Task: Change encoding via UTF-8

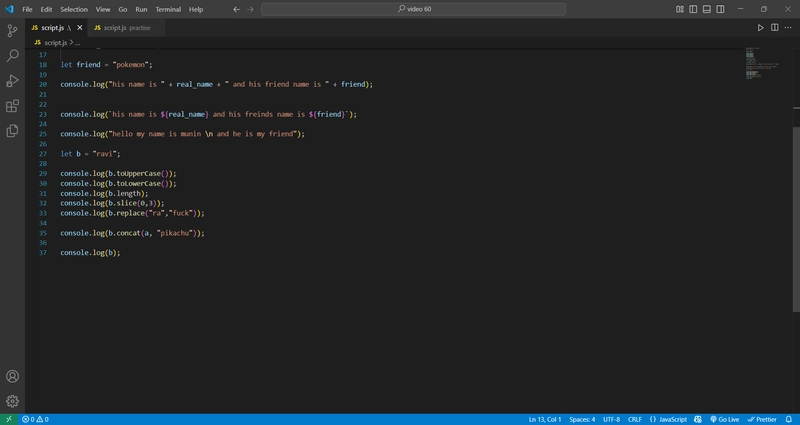Action: pyautogui.click(x=611, y=419)
